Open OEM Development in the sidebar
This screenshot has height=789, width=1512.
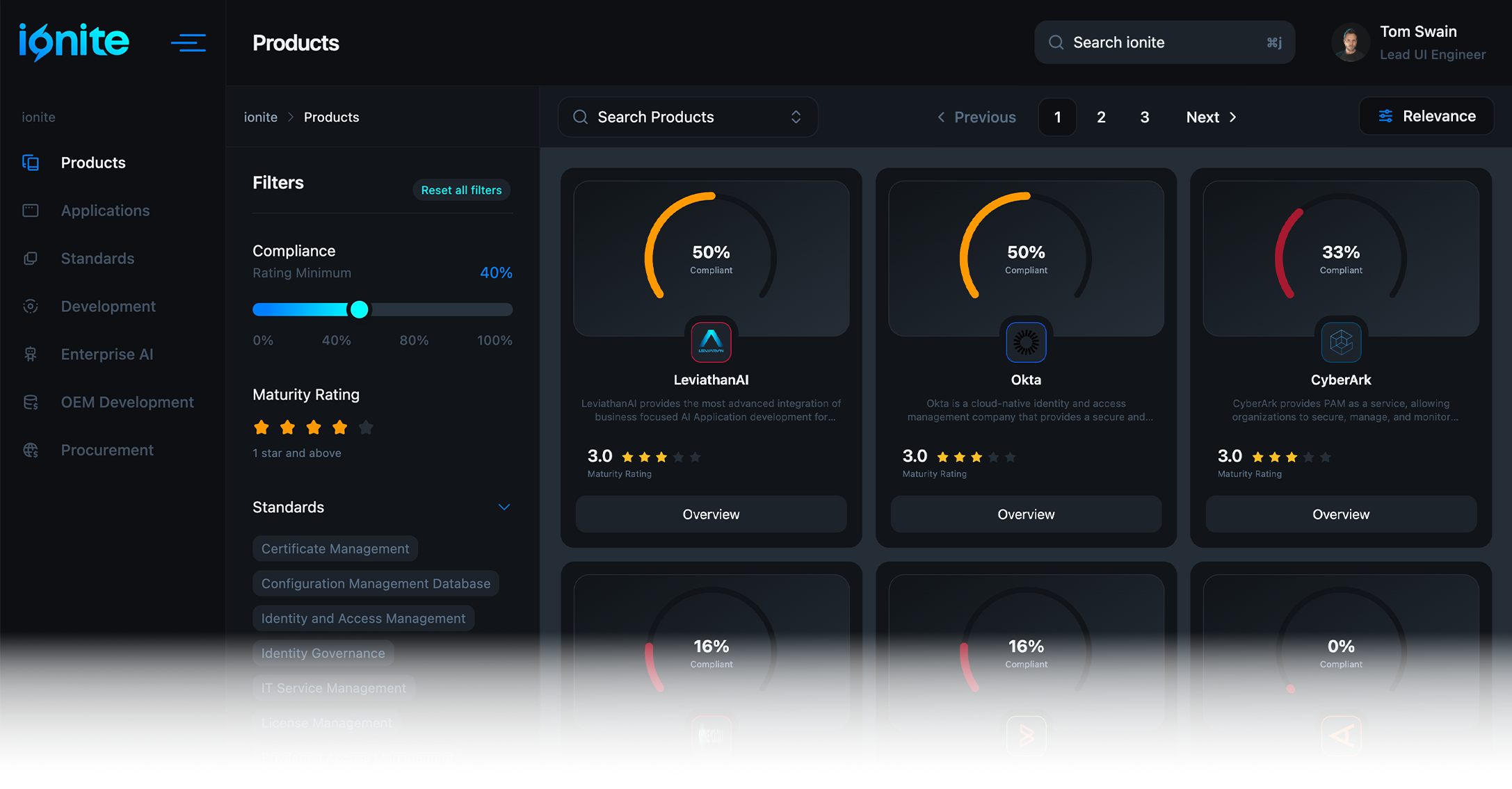[x=127, y=402]
